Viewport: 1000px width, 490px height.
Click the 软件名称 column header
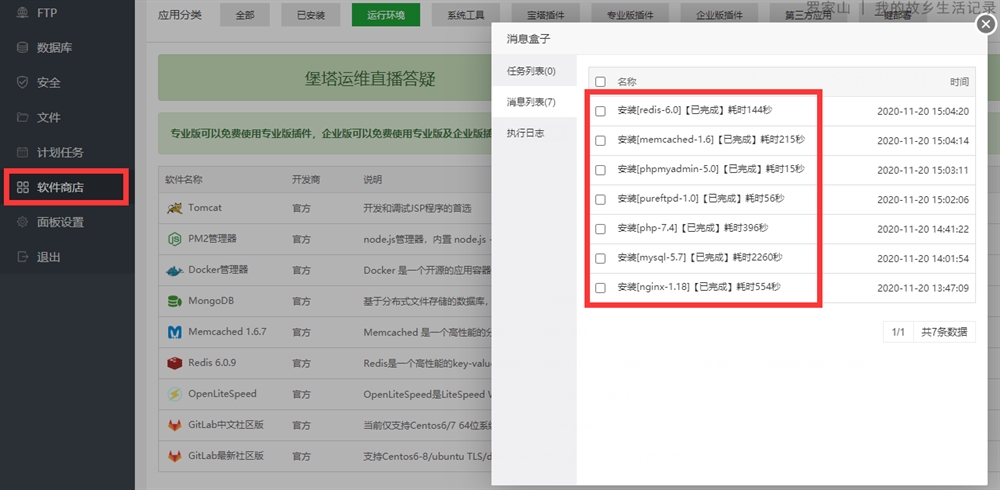coord(184,179)
